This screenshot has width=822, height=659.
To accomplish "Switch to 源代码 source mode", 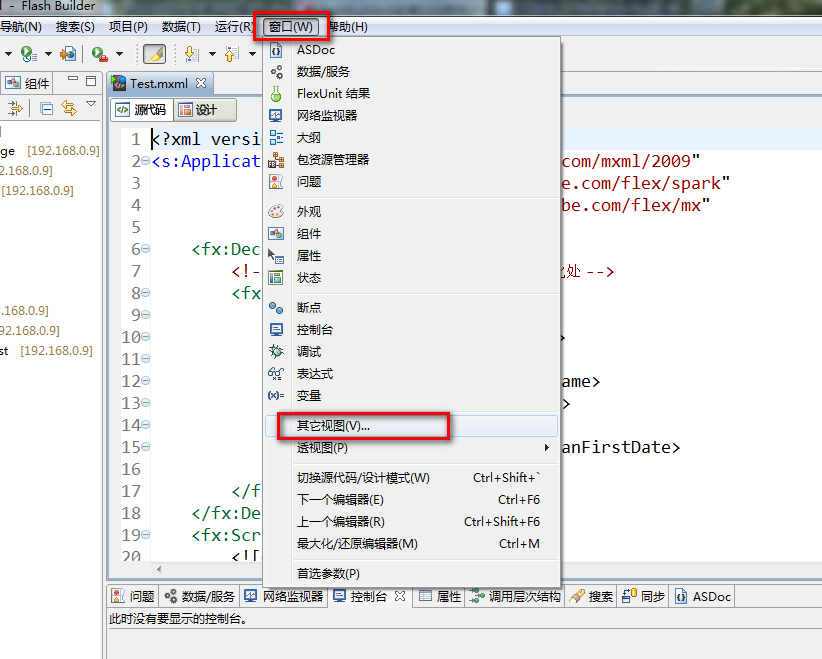I will [142, 110].
